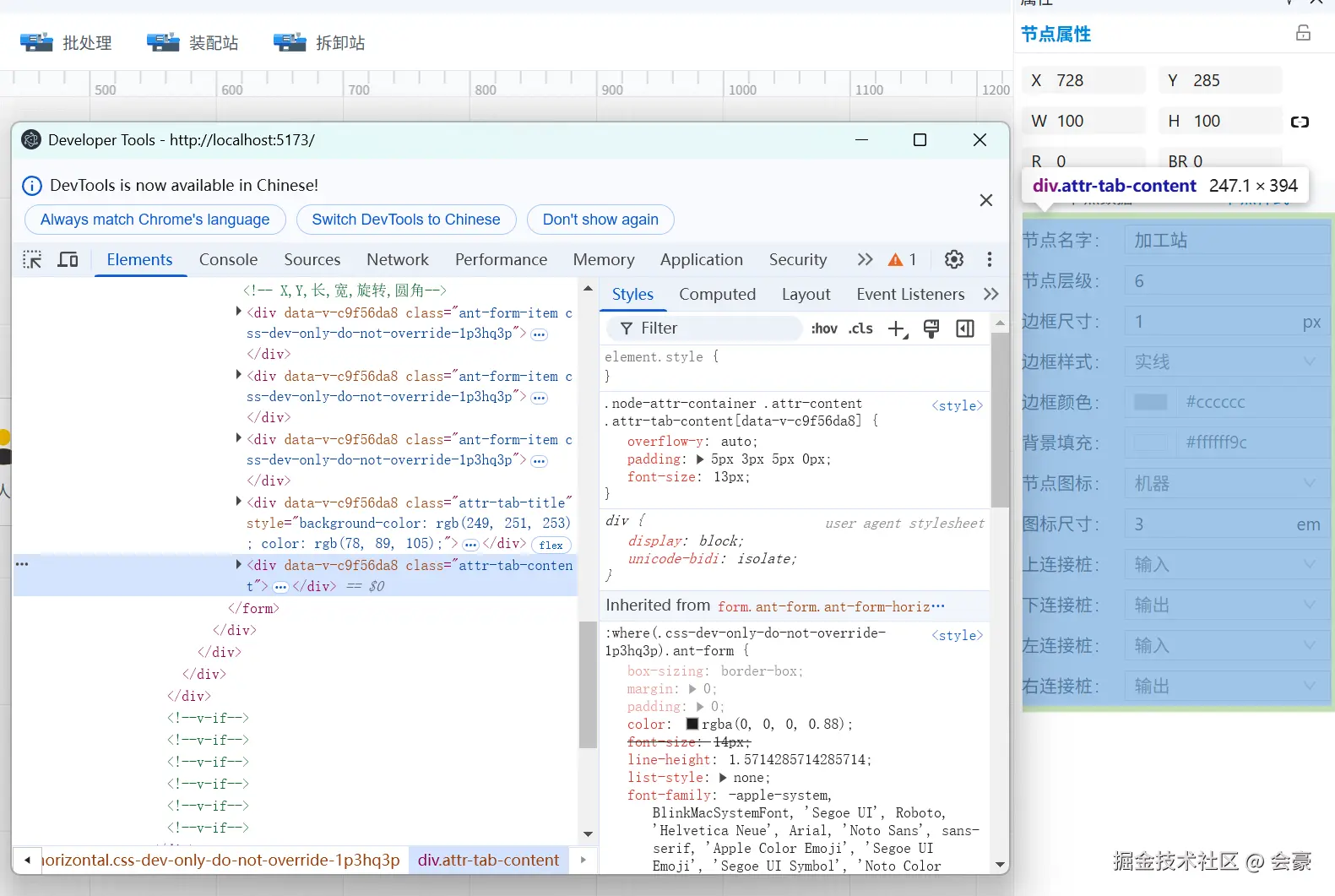Click the 节点名字 input 加工站
Screen dimensions: 1335x896
tap(1226, 240)
